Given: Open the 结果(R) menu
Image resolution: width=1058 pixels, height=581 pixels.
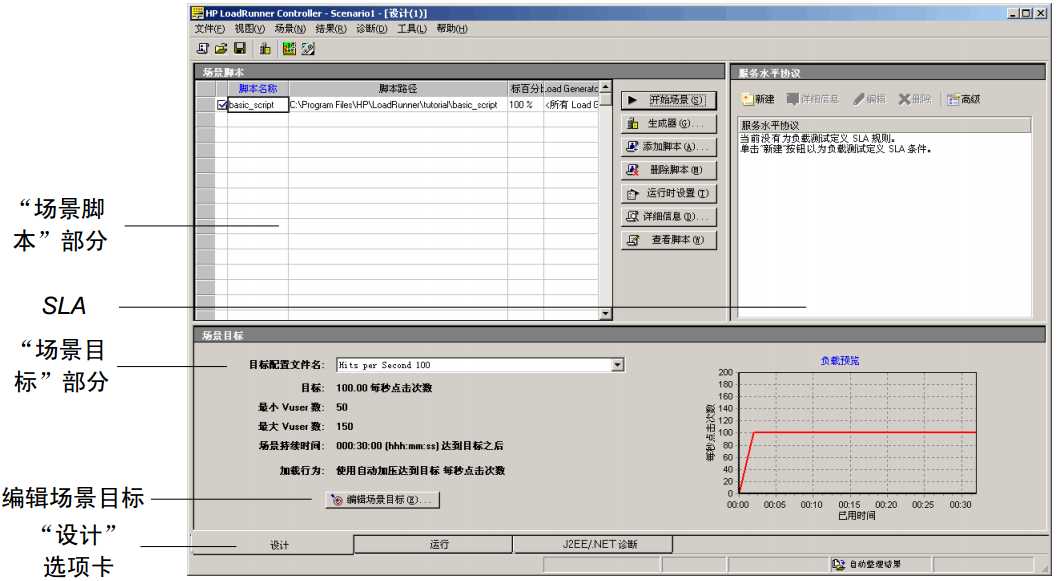Looking at the screenshot, I should [x=331, y=28].
